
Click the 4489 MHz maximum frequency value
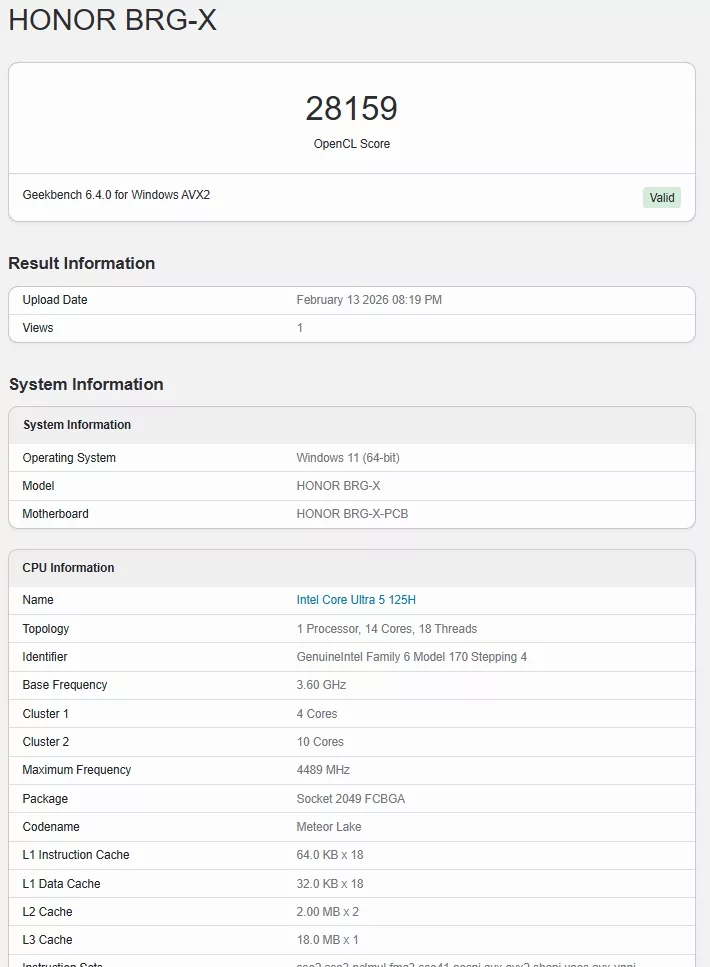point(323,770)
